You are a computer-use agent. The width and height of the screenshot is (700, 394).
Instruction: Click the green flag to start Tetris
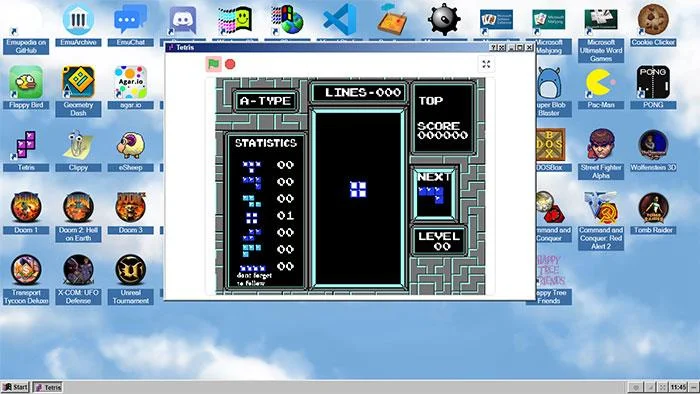pyautogui.click(x=213, y=64)
